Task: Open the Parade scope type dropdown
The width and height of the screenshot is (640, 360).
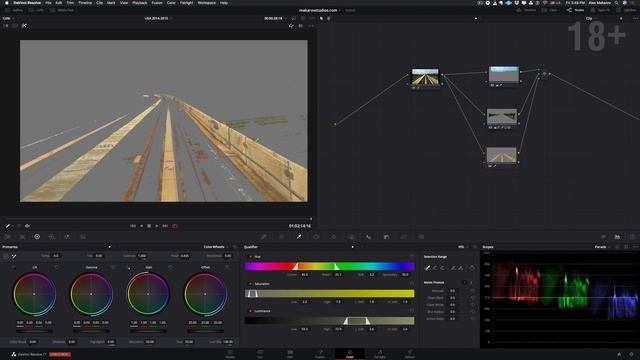Action: (602, 247)
